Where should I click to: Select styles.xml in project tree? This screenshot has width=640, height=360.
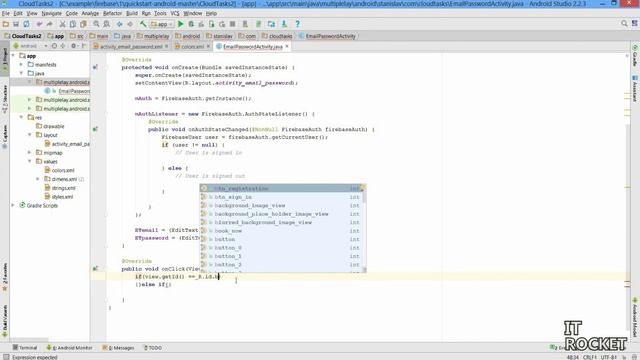(x=62, y=197)
